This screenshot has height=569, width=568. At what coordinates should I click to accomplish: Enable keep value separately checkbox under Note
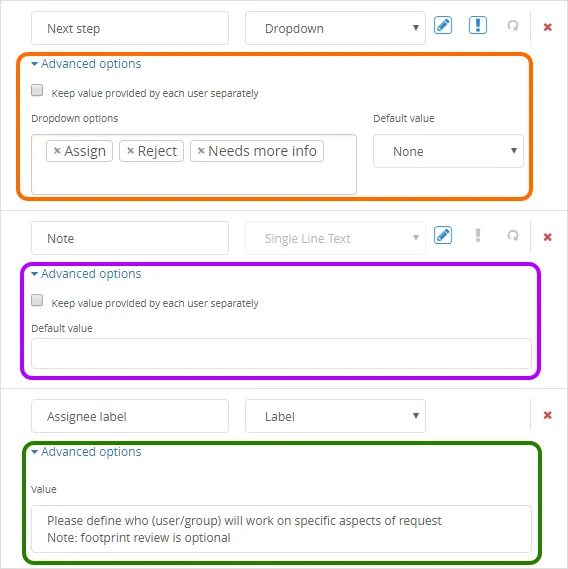(x=37, y=300)
